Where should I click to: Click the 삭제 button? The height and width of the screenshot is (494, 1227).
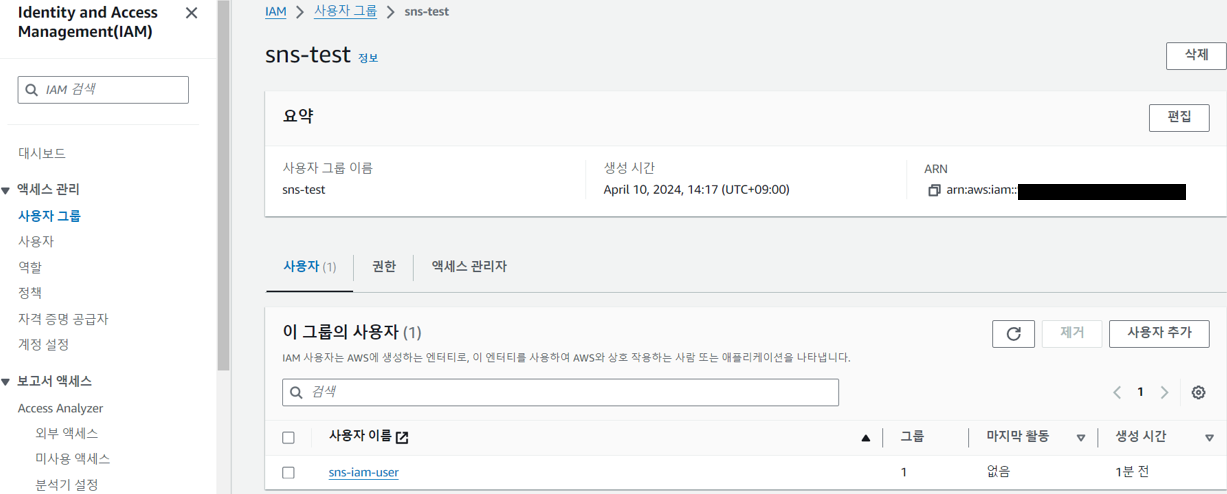point(1196,56)
